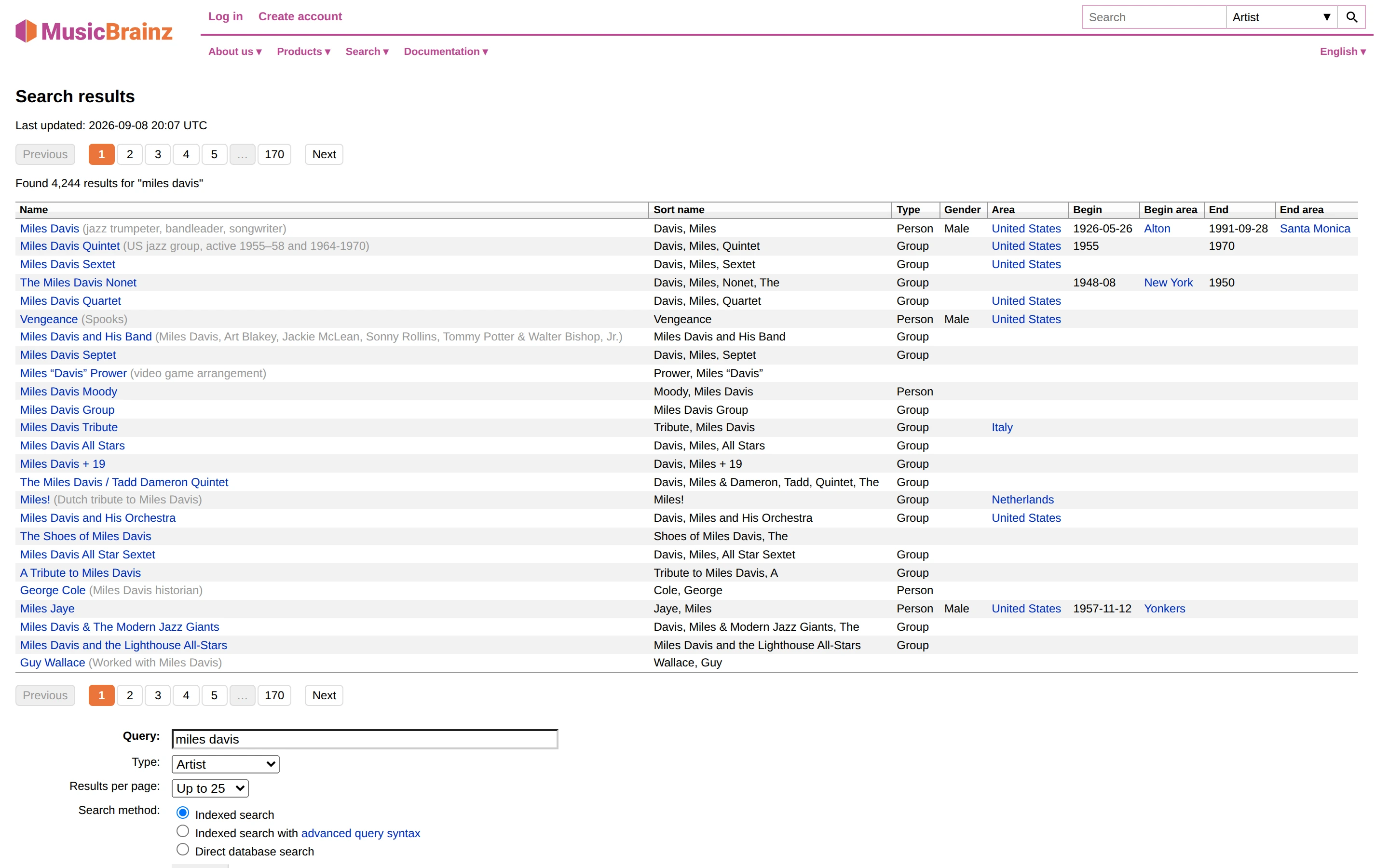Open The Miles Davis Nonet link
The image size is (1389, 868).
point(78,283)
